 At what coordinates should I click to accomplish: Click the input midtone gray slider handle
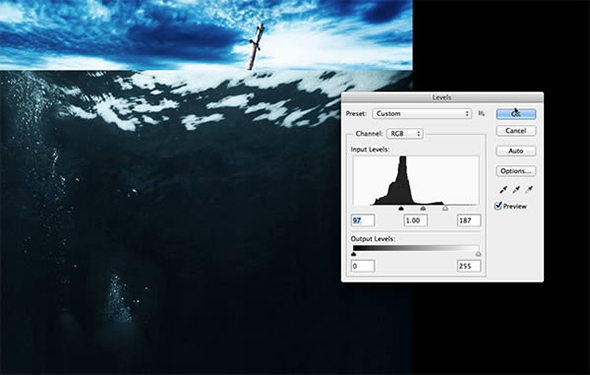click(423, 208)
